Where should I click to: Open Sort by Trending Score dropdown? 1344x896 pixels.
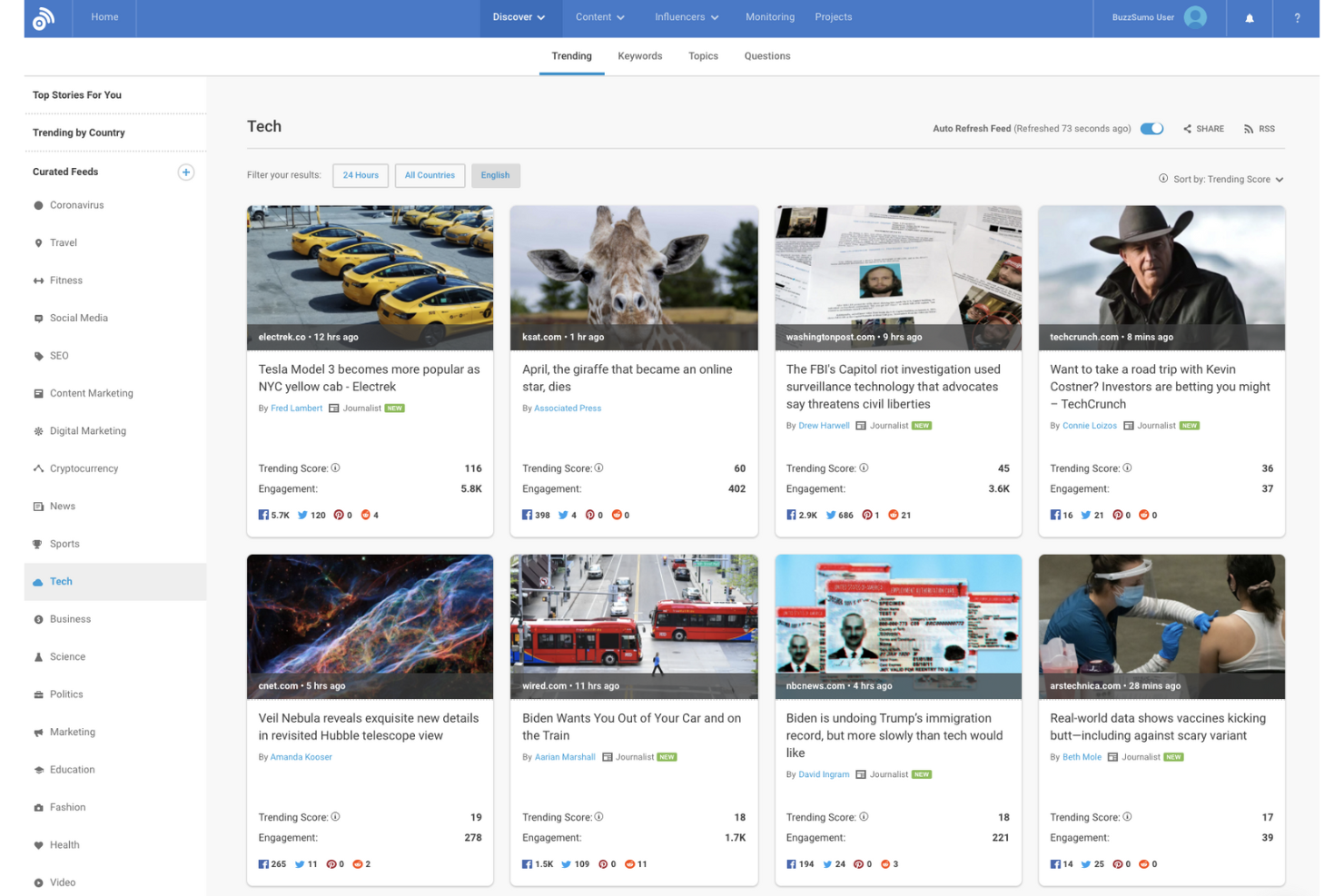tap(1229, 180)
